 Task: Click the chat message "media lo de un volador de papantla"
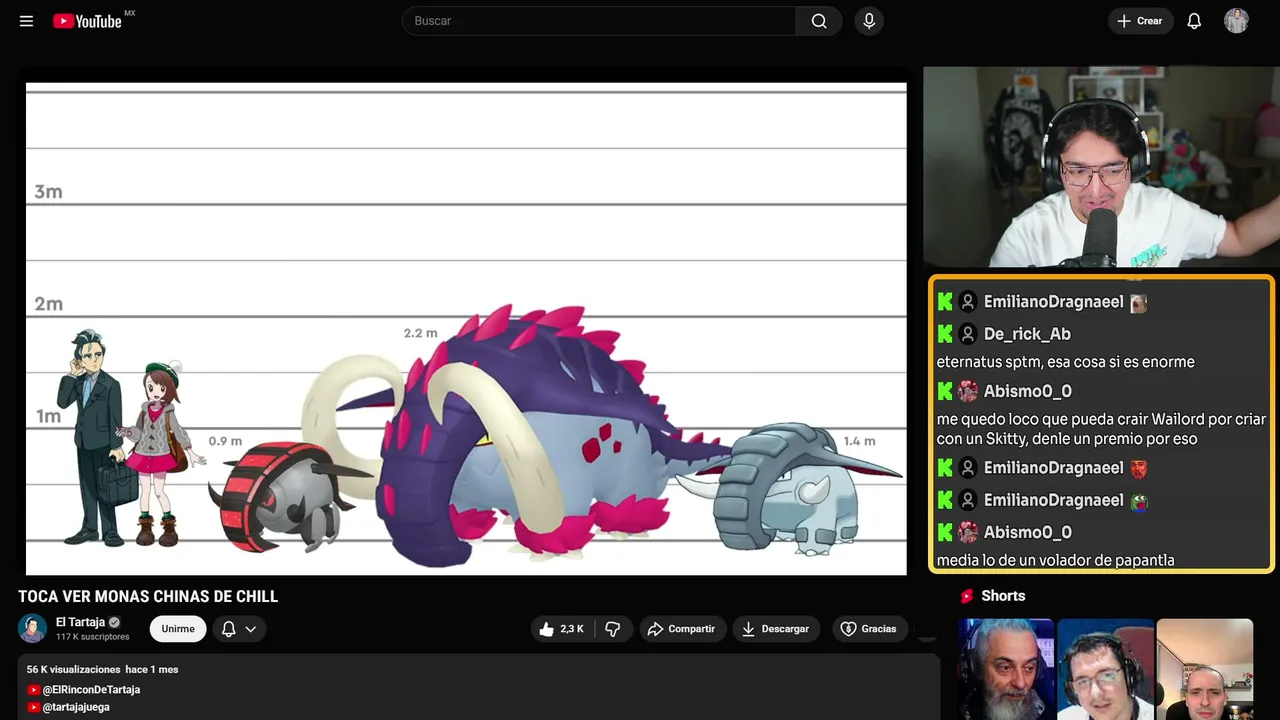click(1055, 560)
